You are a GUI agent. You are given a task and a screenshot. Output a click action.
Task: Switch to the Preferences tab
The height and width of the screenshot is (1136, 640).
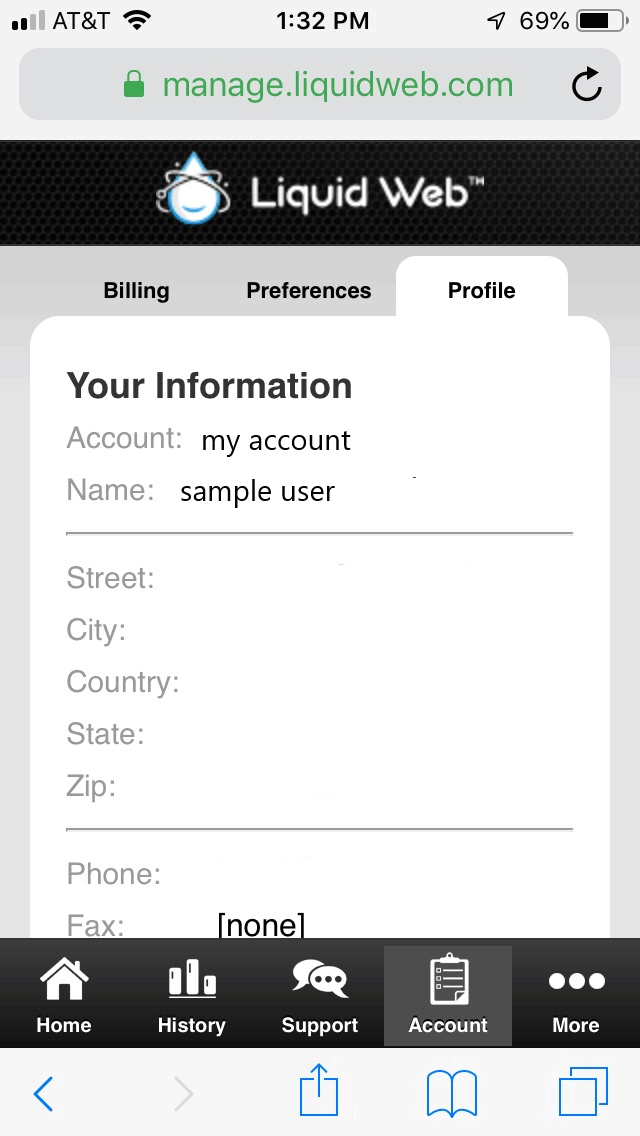(x=308, y=290)
